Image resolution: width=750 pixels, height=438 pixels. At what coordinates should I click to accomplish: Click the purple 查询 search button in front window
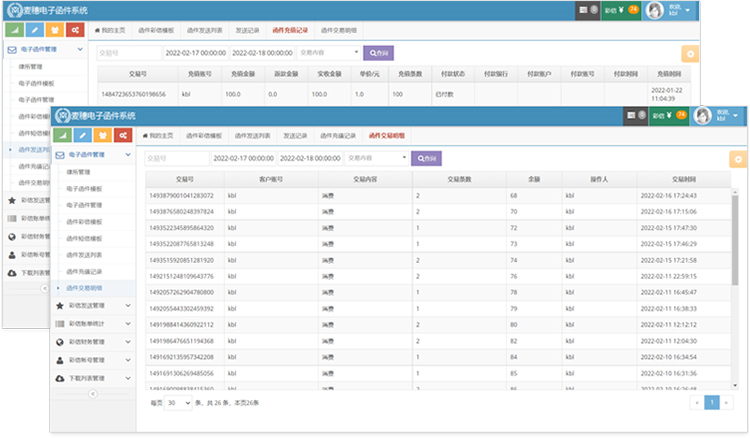(x=425, y=158)
